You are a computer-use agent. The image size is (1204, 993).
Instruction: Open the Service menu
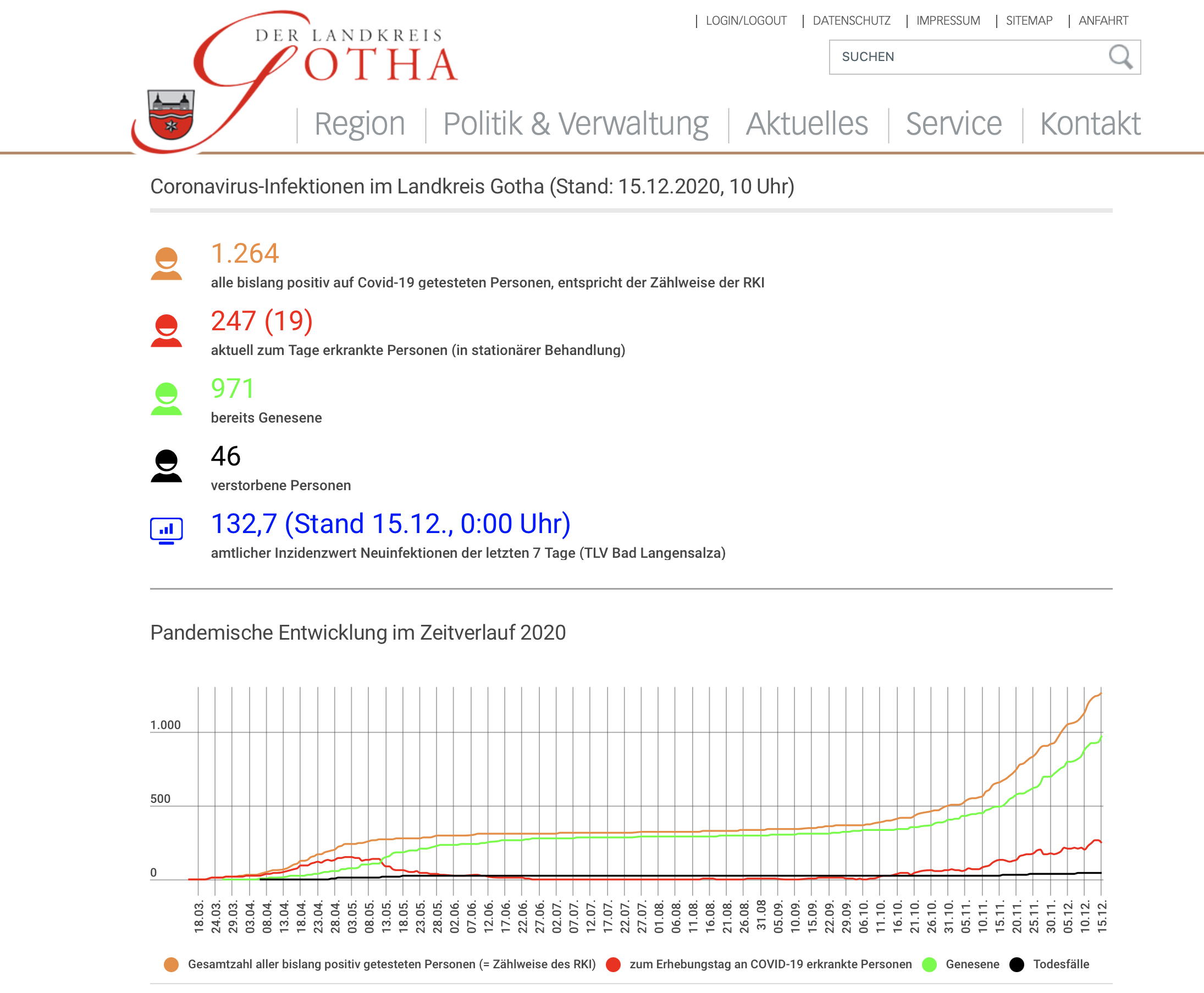coord(954,124)
